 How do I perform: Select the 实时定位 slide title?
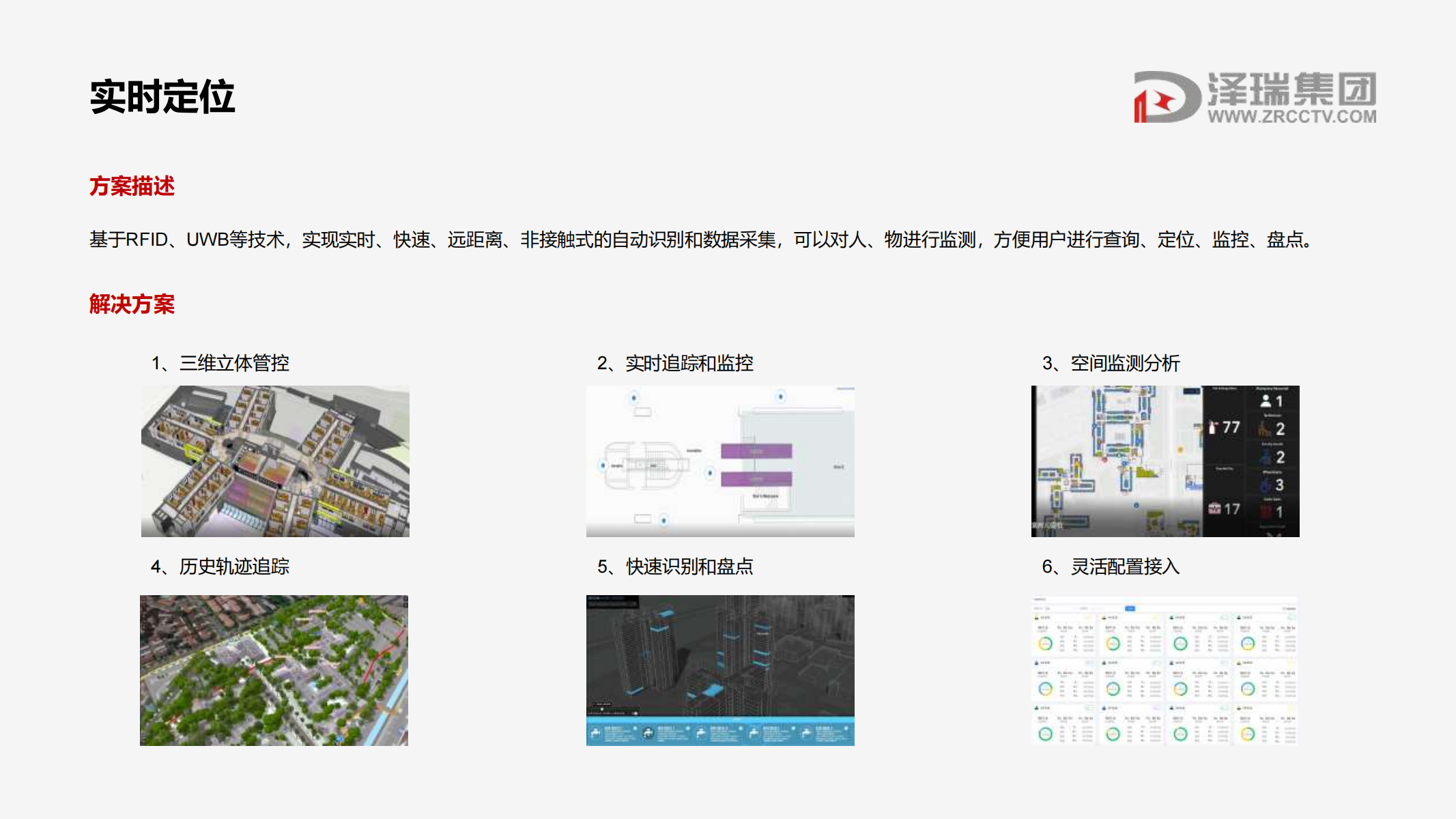click(x=162, y=97)
